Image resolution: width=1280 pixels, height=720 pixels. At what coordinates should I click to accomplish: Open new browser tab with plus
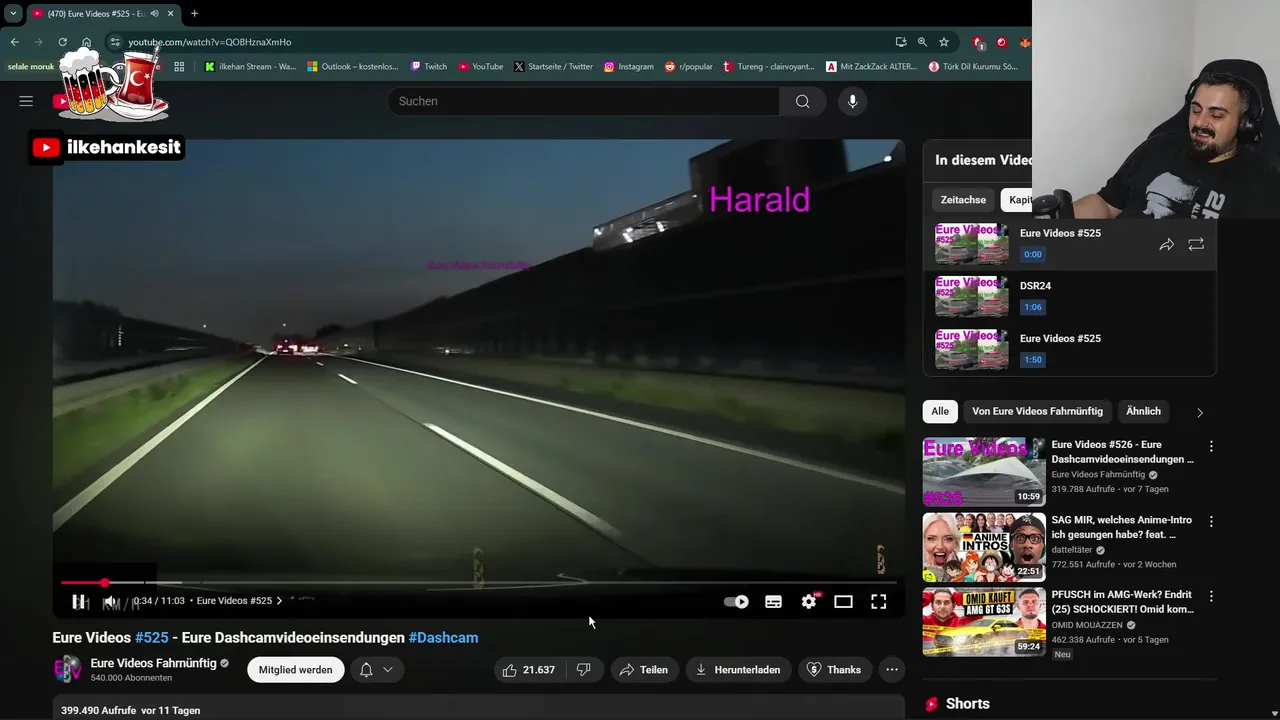tap(194, 14)
